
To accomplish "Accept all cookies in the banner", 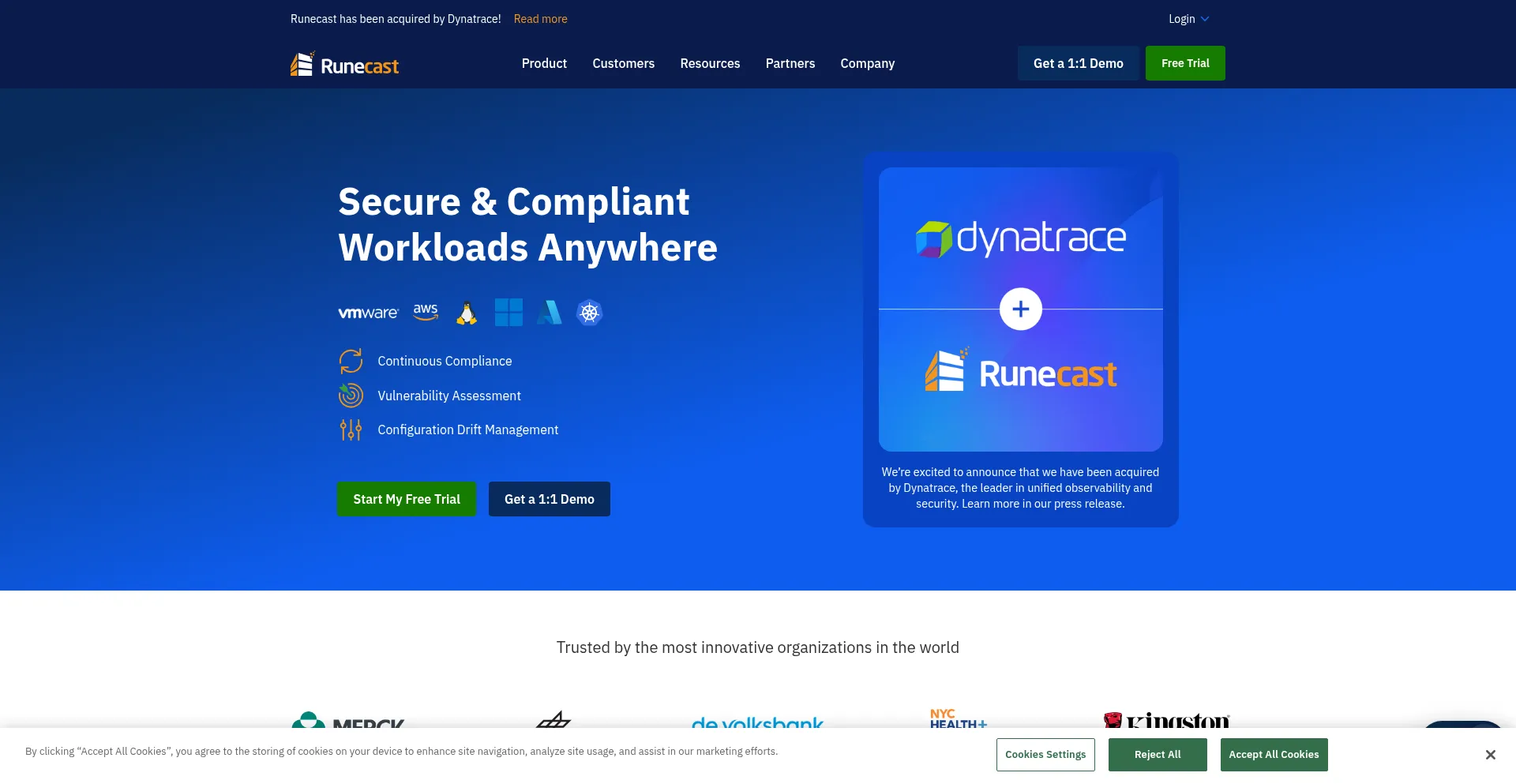I will (1274, 755).
